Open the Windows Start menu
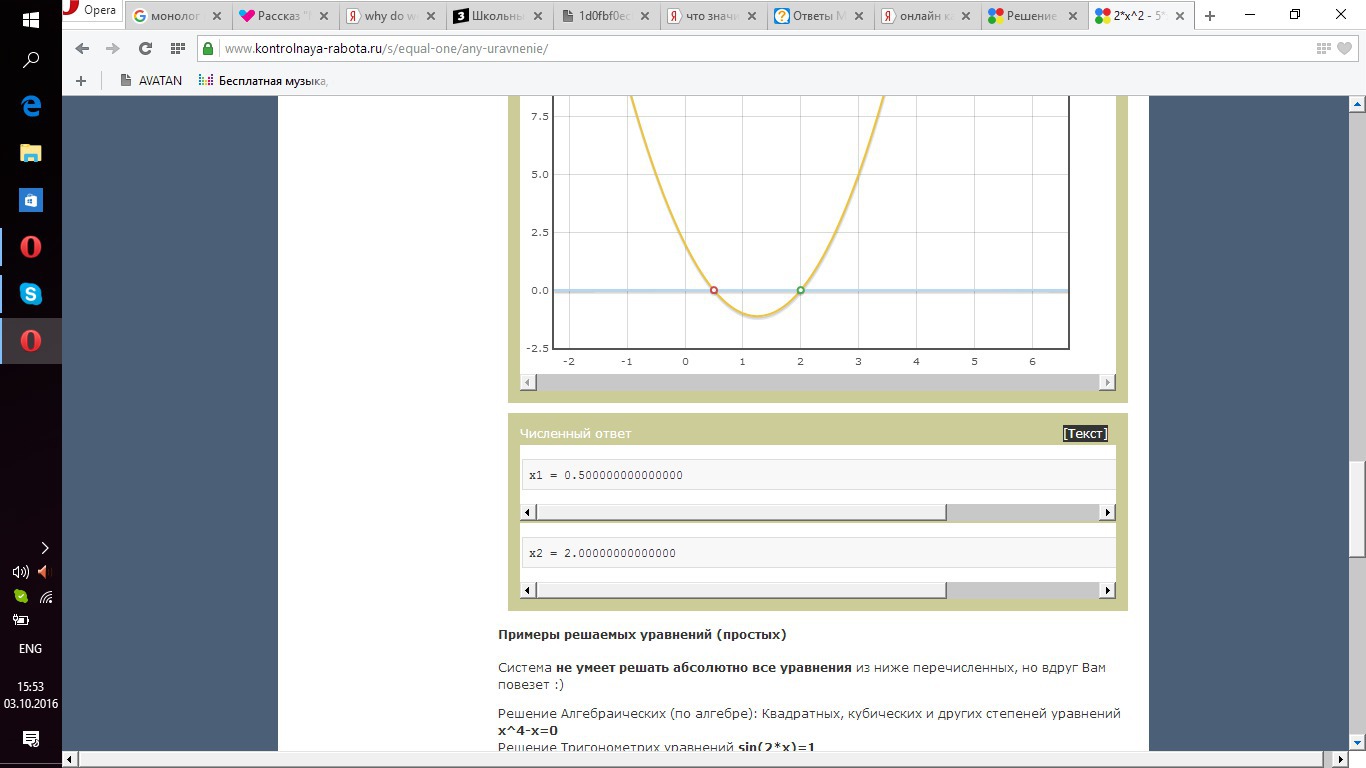This screenshot has width=1366, height=768. coord(31,19)
